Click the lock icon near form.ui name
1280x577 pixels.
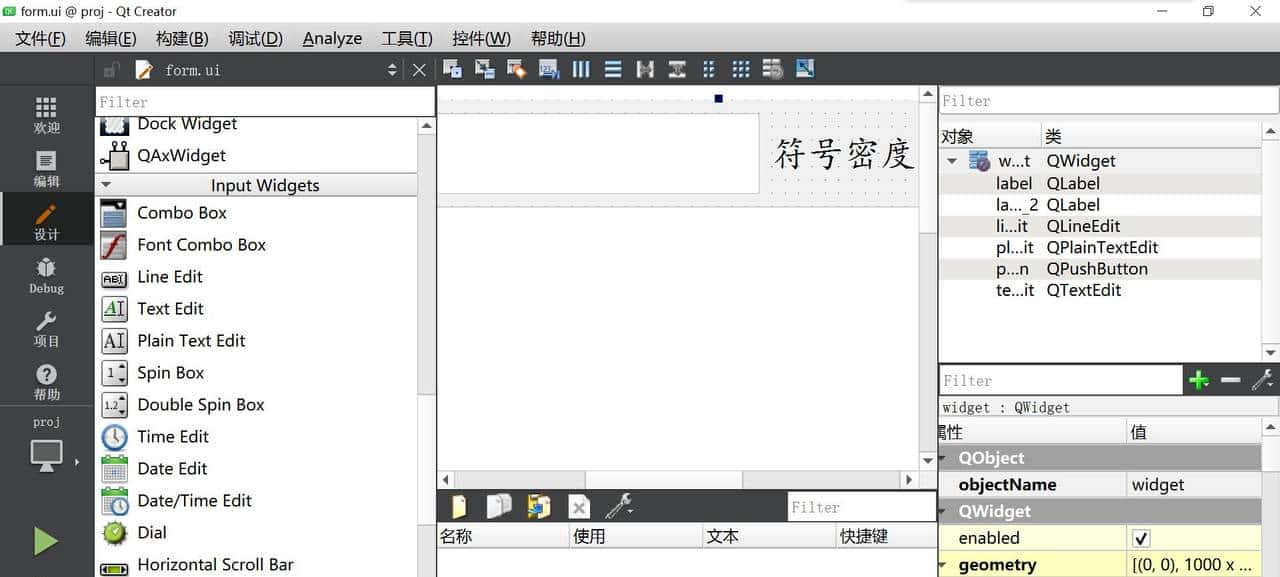[x=110, y=69]
